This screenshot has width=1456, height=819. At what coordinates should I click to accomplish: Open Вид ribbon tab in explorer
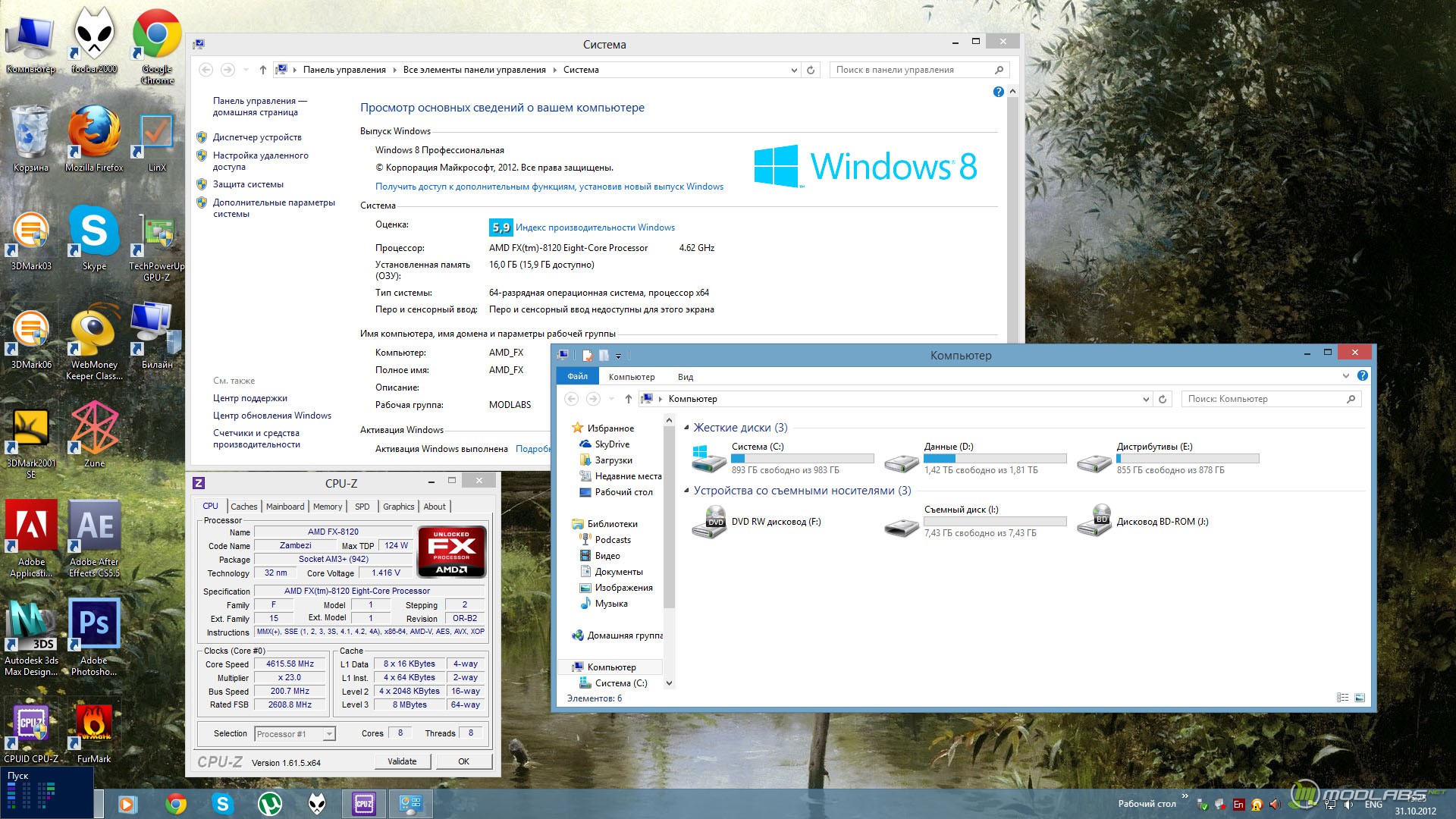click(x=686, y=377)
